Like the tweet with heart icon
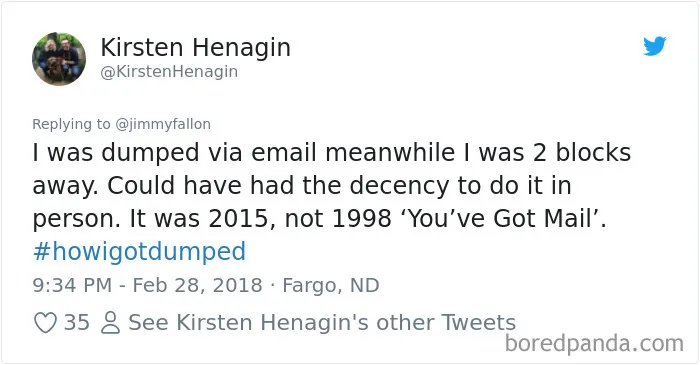The width and height of the screenshot is (700, 365). click(x=46, y=322)
